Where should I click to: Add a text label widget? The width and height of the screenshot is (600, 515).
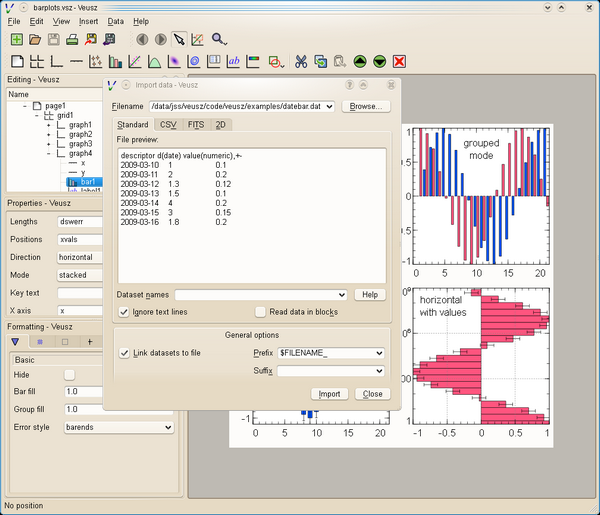pos(234,62)
